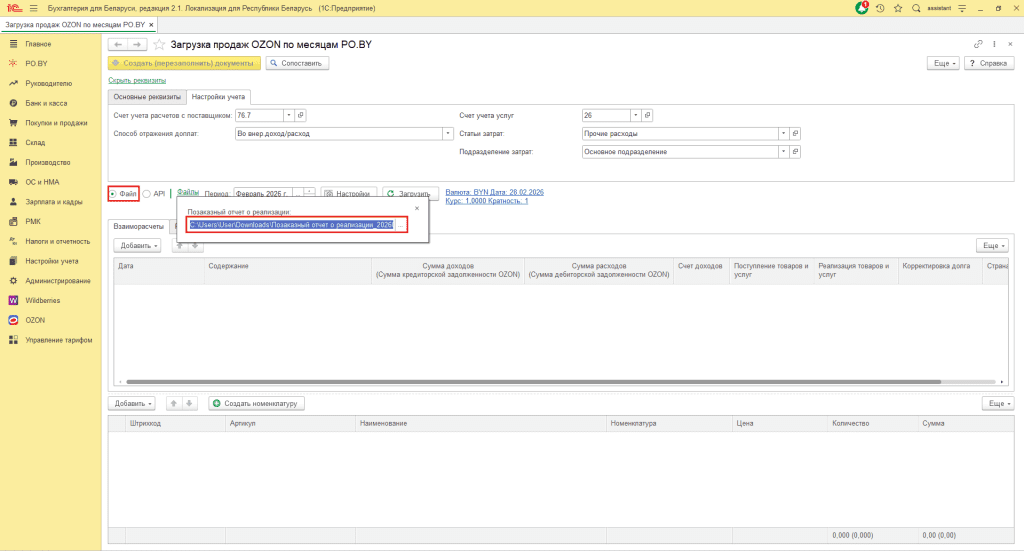Click the report file path input field
The image size is (1024, 551).
(292, 225)
